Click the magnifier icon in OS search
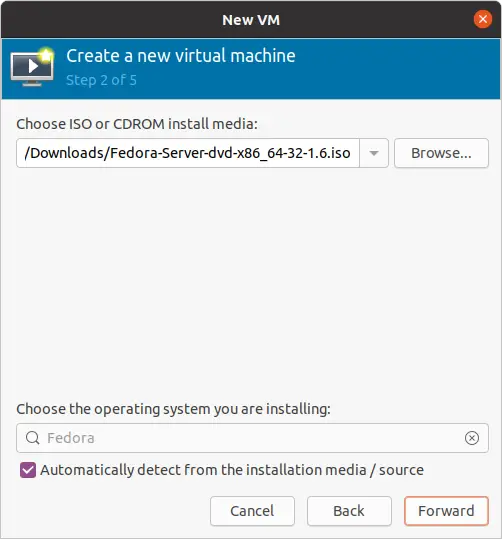Viewport: 502px width, 539px height. pyautogui.click(x=33, y=438)
